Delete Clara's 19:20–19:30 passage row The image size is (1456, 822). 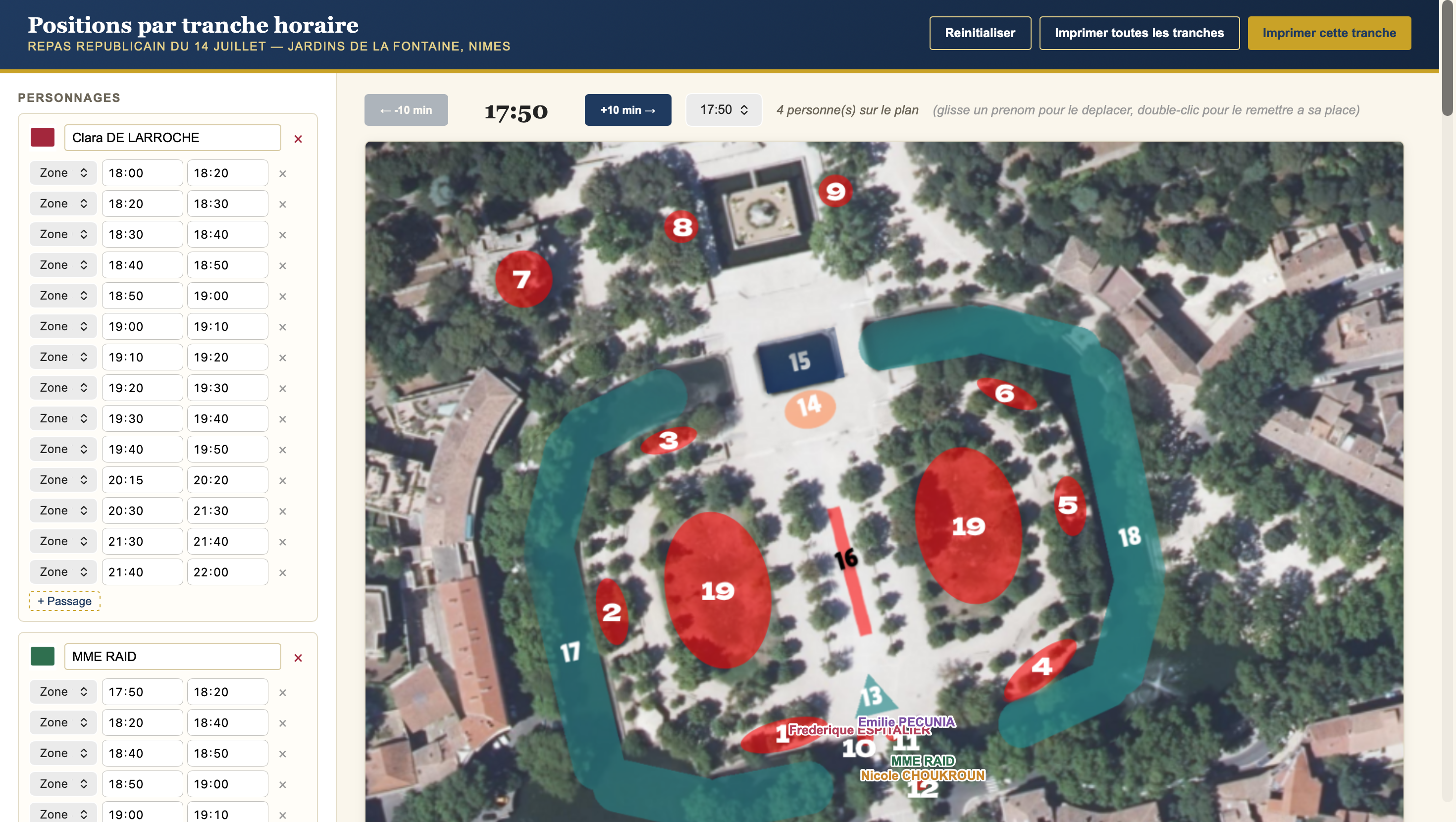283,388
